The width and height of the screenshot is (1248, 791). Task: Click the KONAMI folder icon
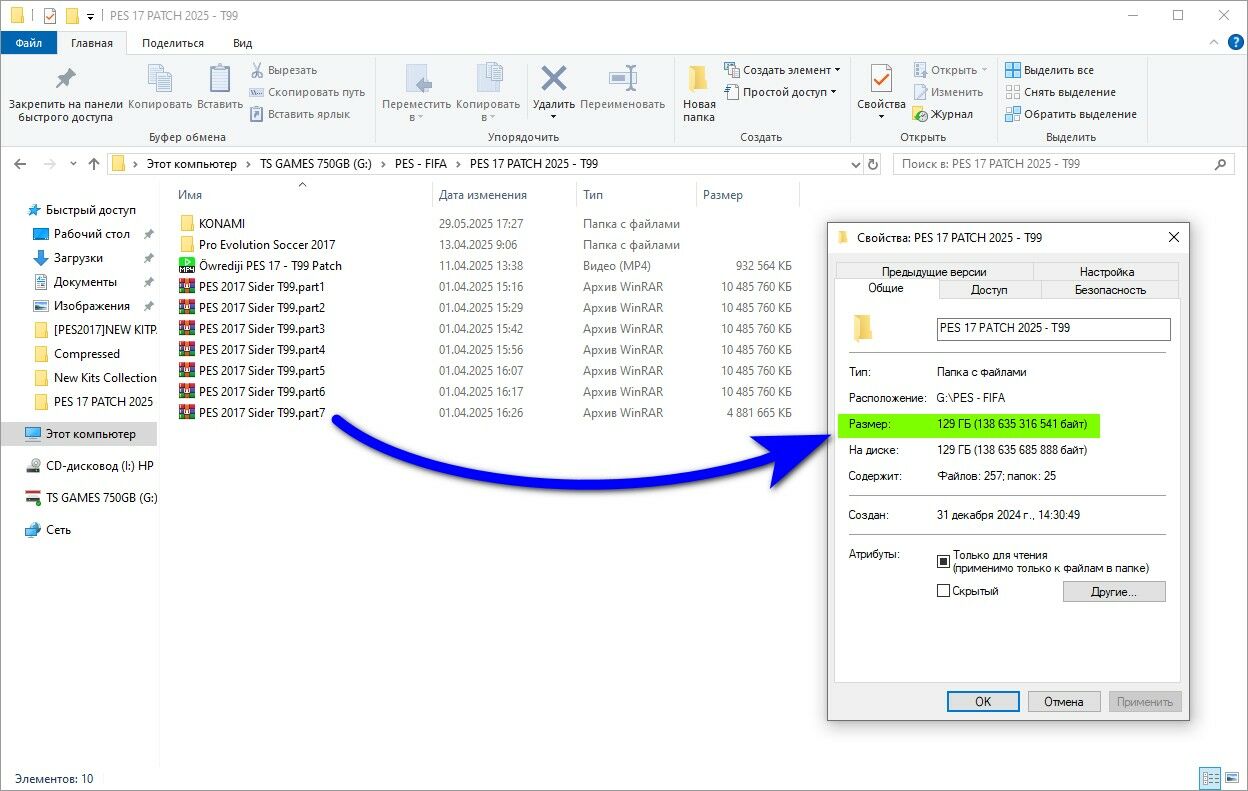coord(187,224)
